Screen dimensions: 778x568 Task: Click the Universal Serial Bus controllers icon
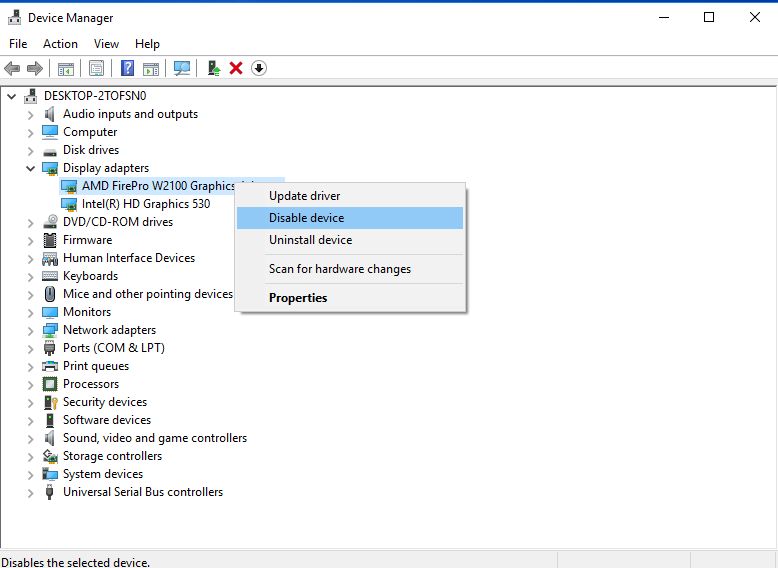49,492
